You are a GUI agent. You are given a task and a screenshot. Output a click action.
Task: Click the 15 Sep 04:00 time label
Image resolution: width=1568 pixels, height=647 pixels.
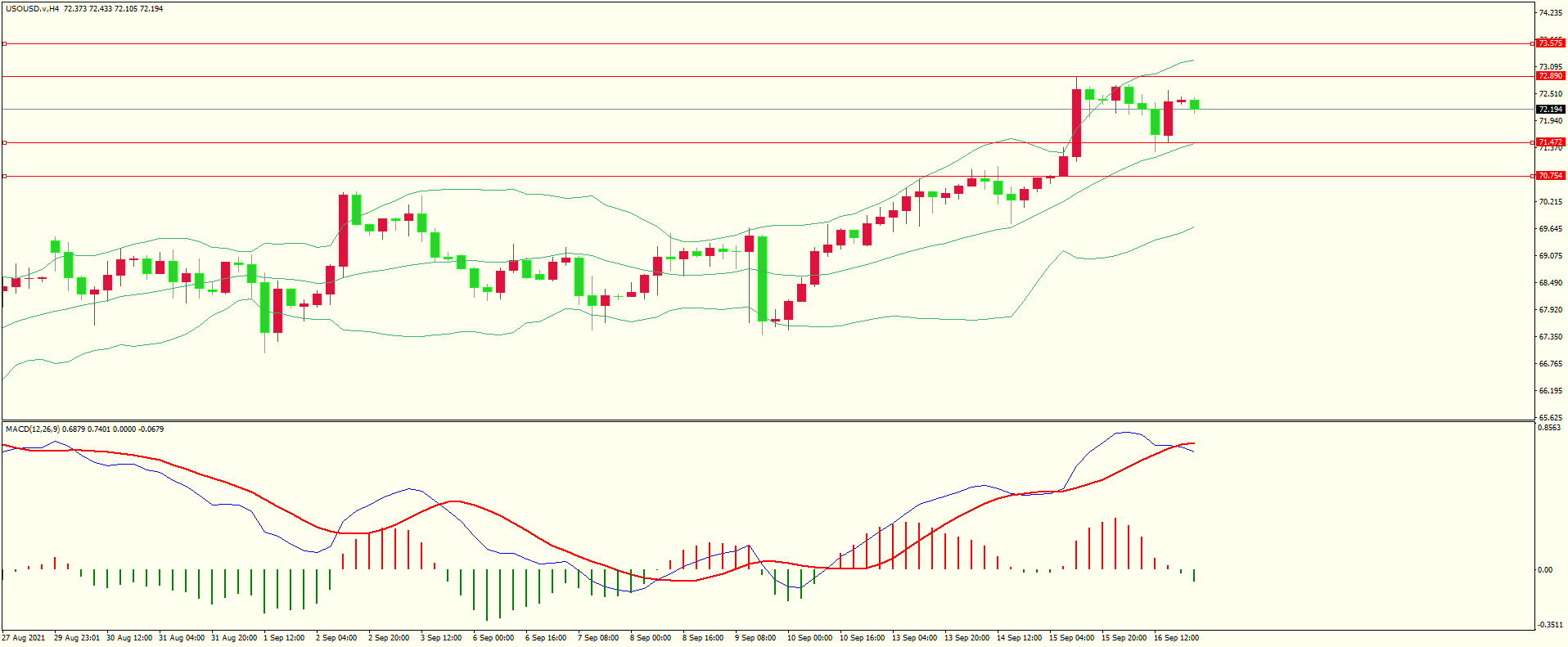tap(1072, 638)
